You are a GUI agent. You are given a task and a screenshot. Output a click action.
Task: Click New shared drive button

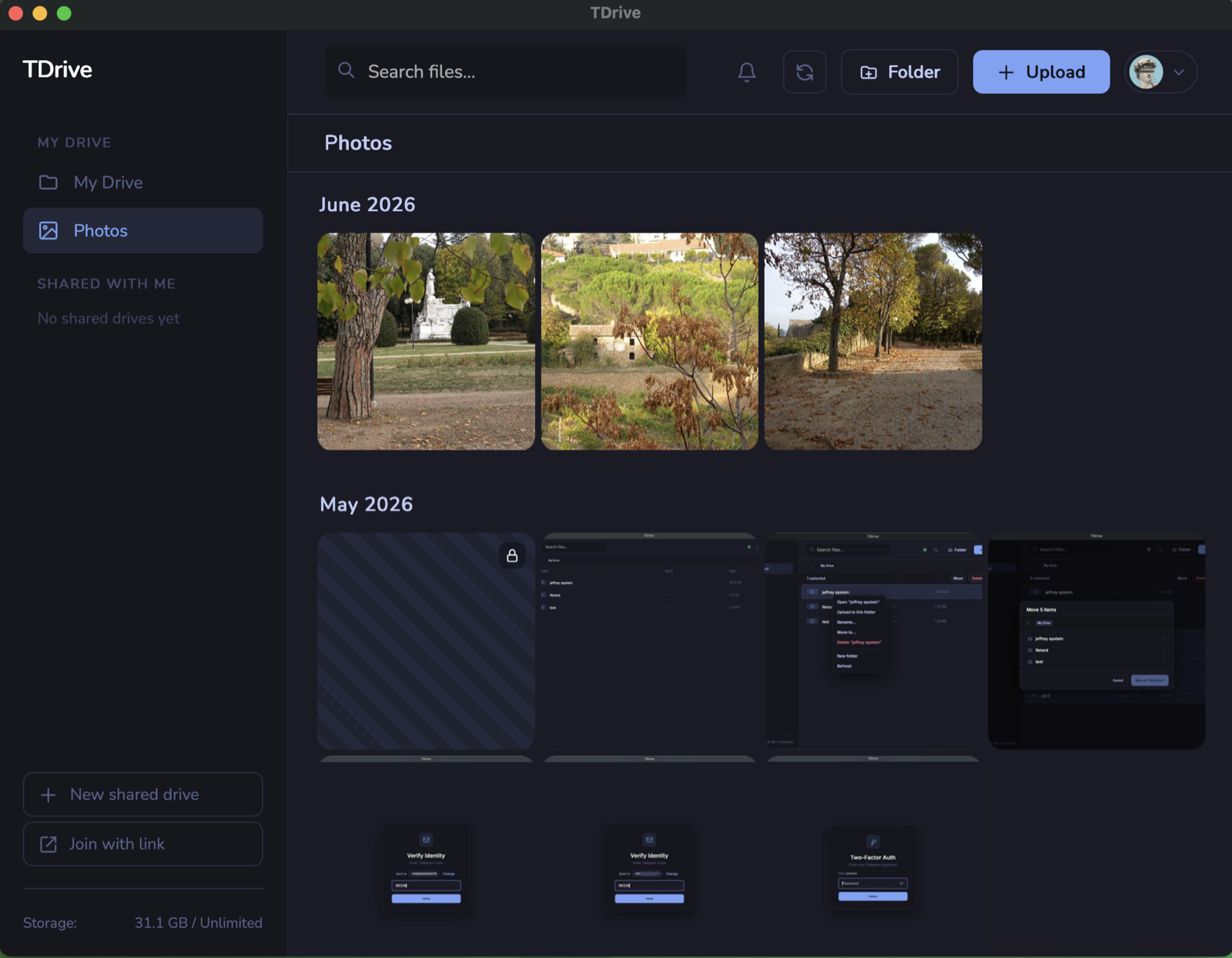(x=143, y=795)
